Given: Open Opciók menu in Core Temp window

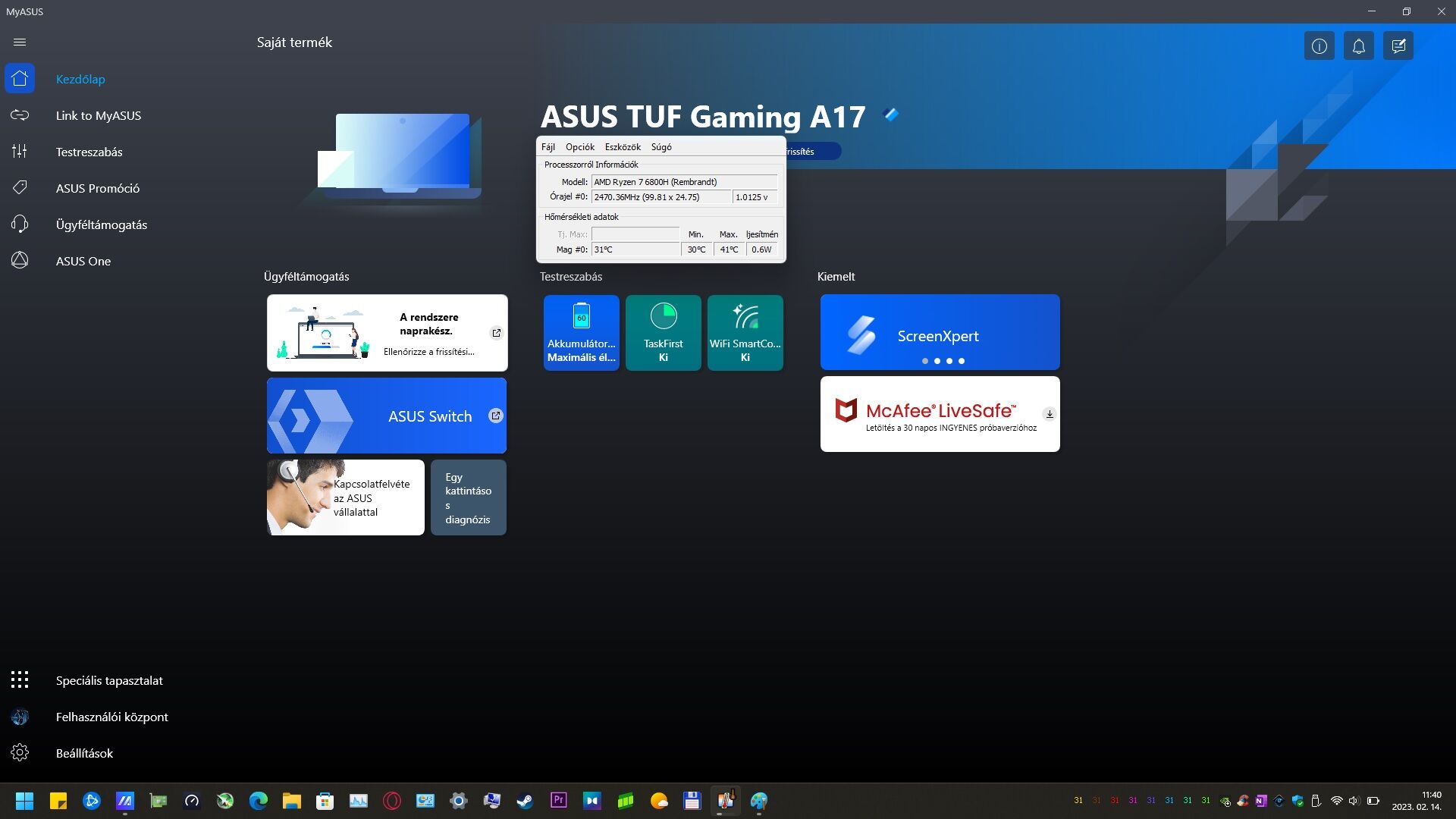Looking at the screenshot, I should pyautogui.click(x=580, y=147).
